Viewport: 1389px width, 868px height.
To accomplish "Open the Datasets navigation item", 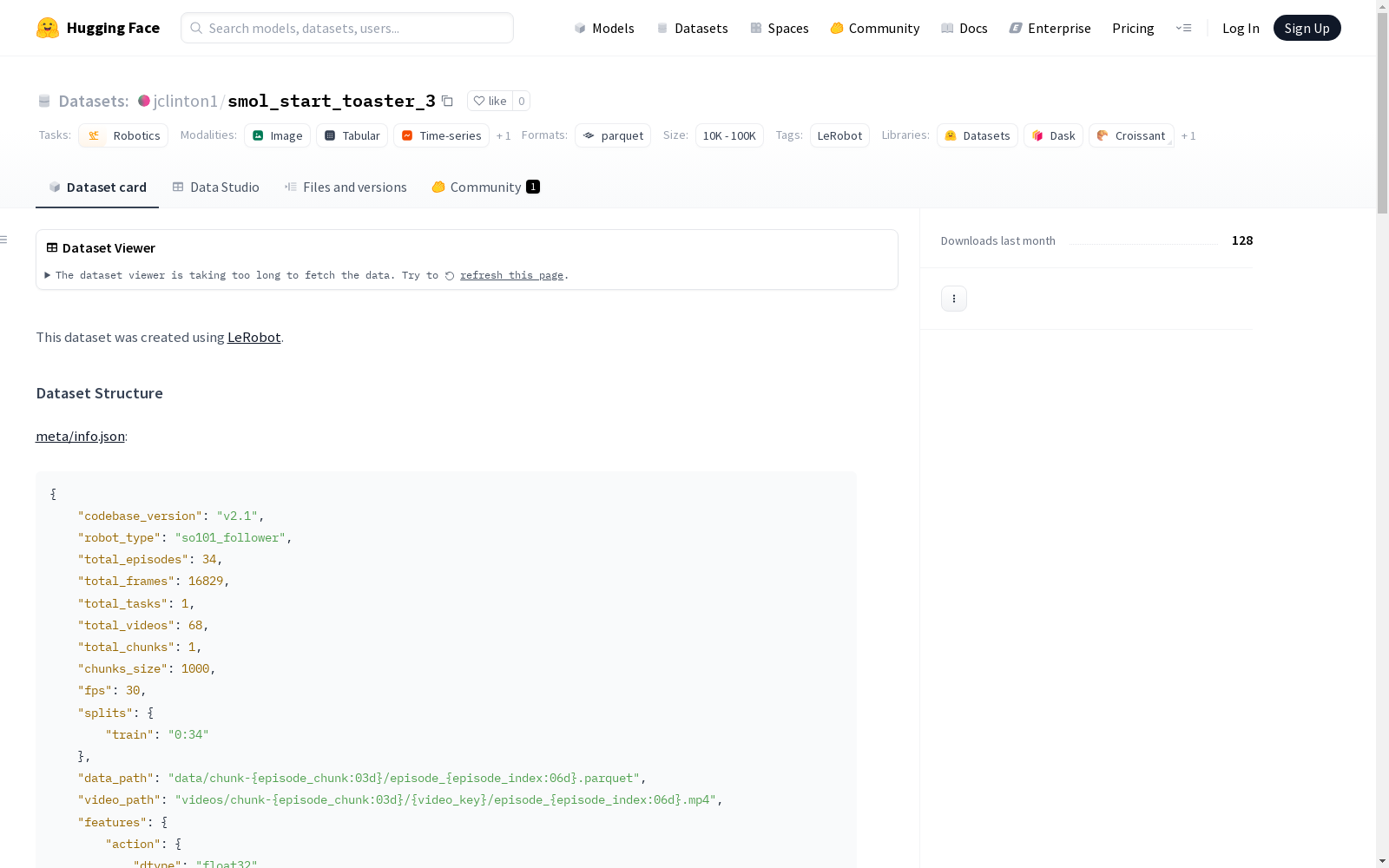I will [x=692, y=28].
